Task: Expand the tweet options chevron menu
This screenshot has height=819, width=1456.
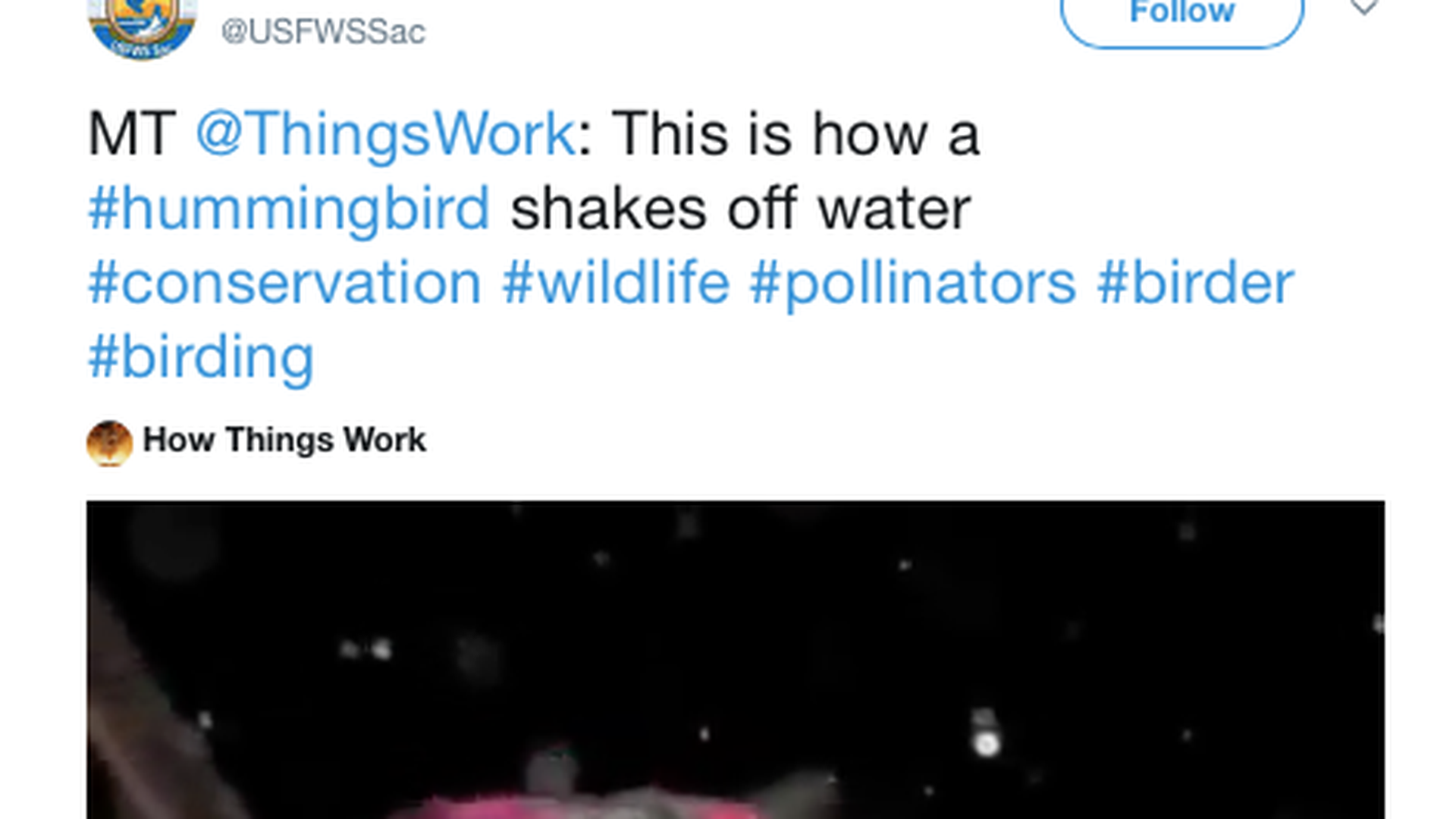Action: [1363, 8]
